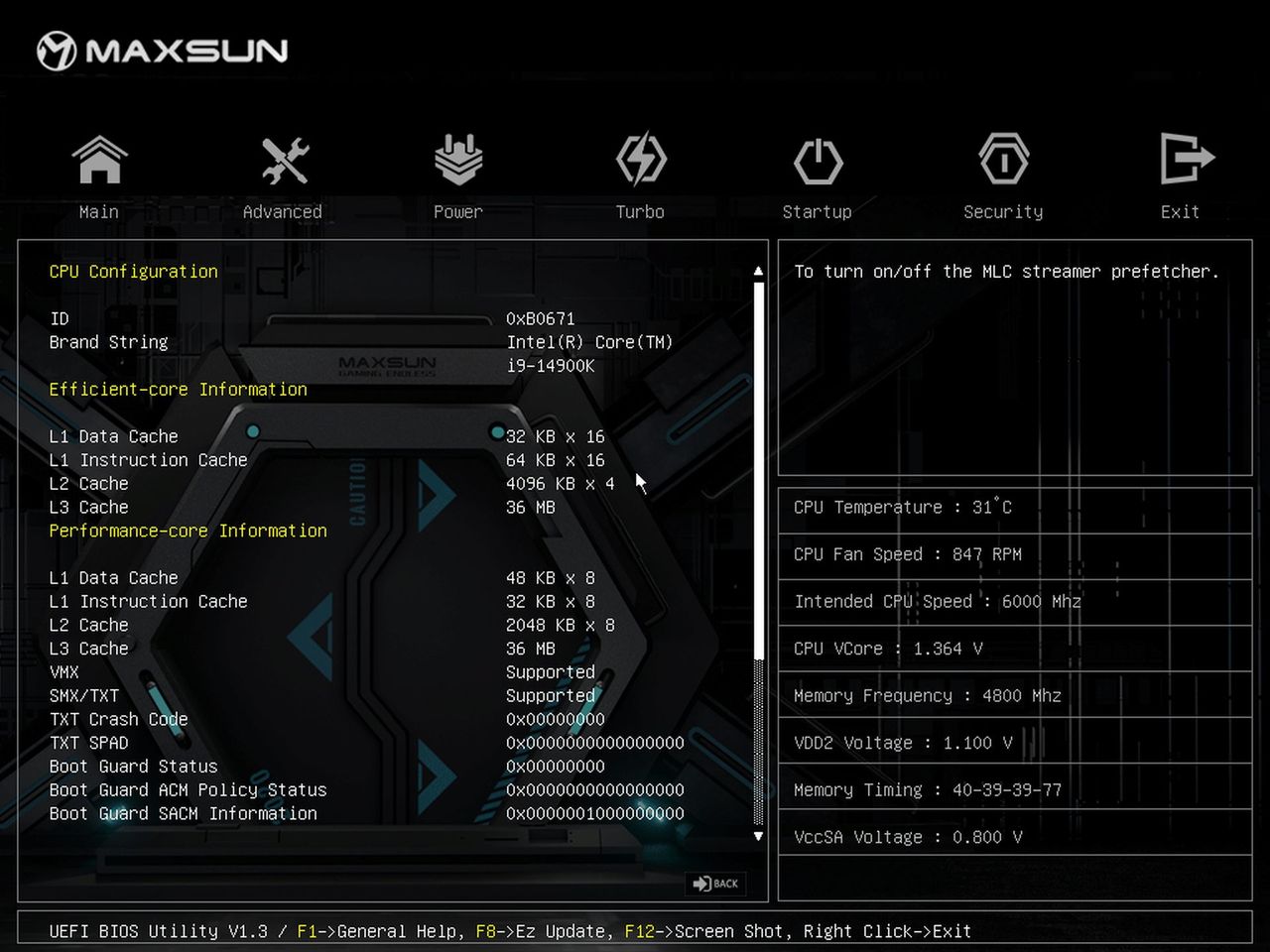Select the Boot Guard Status row

click(326, 767)
